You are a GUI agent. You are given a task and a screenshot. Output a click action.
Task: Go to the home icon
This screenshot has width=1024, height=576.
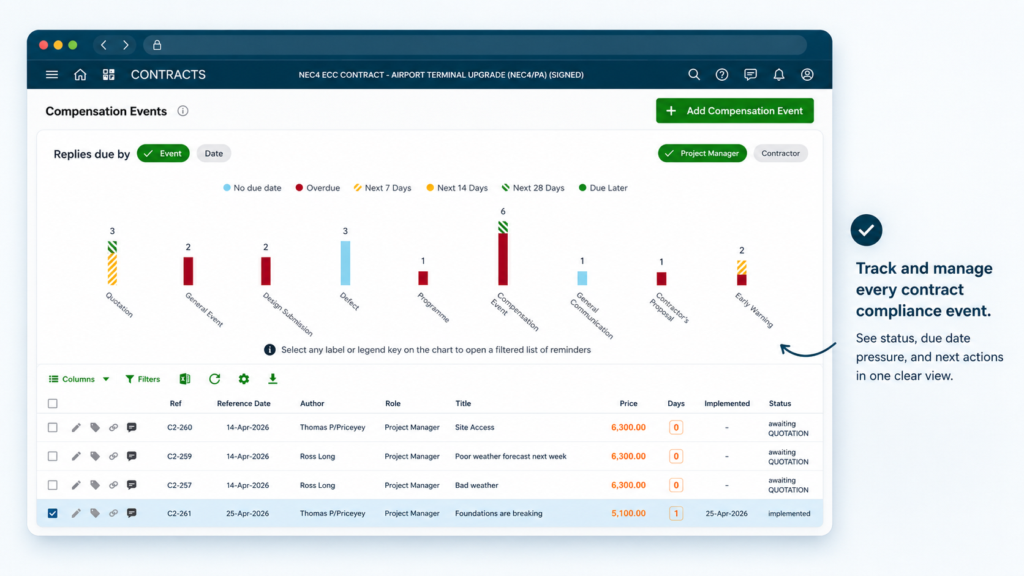[x=80, y=74]
